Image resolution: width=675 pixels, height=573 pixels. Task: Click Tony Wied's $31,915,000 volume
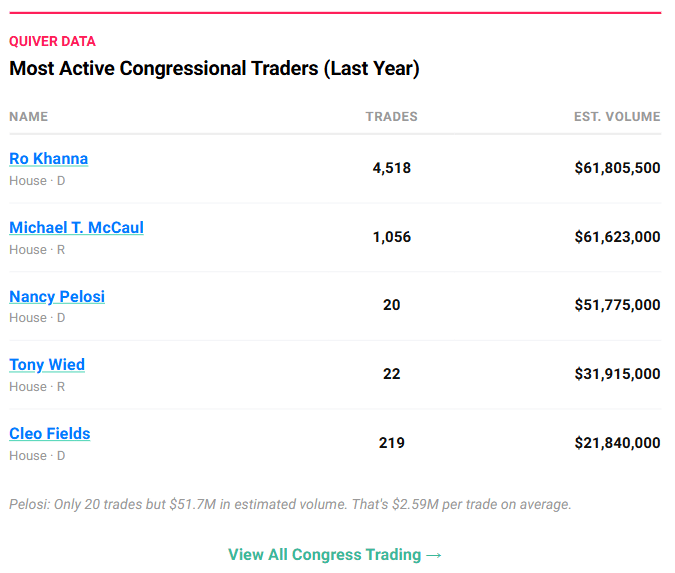click(x=617, y=374)
